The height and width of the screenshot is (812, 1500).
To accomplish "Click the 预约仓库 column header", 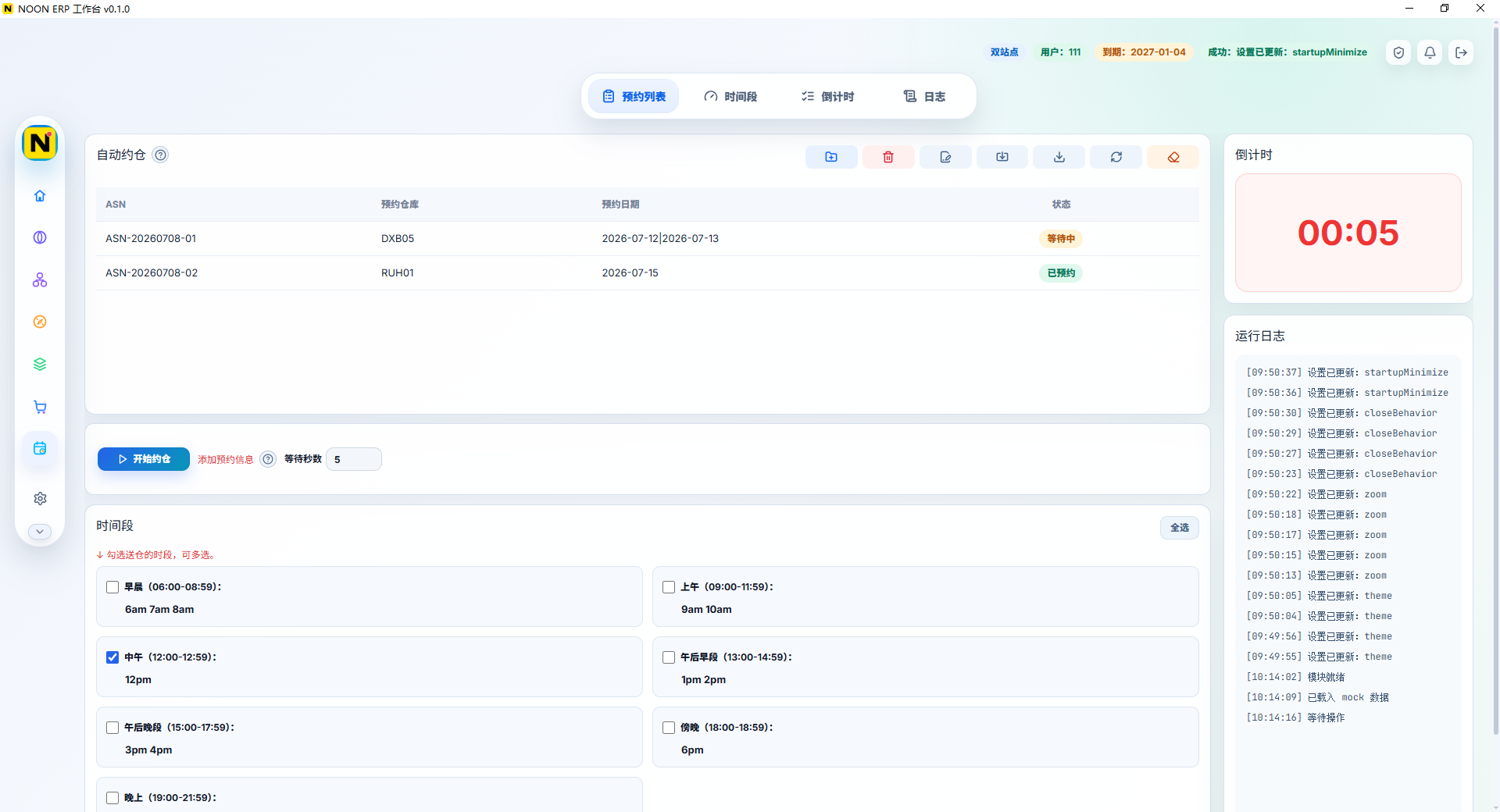I will [400, 205].
